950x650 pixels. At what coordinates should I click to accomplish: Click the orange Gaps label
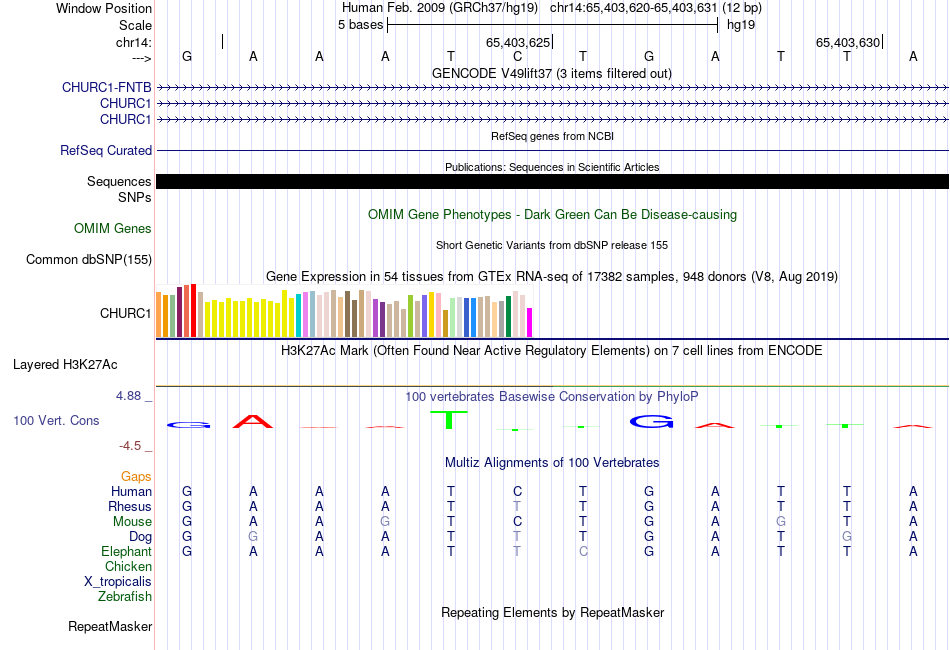[x=136, y=477]
